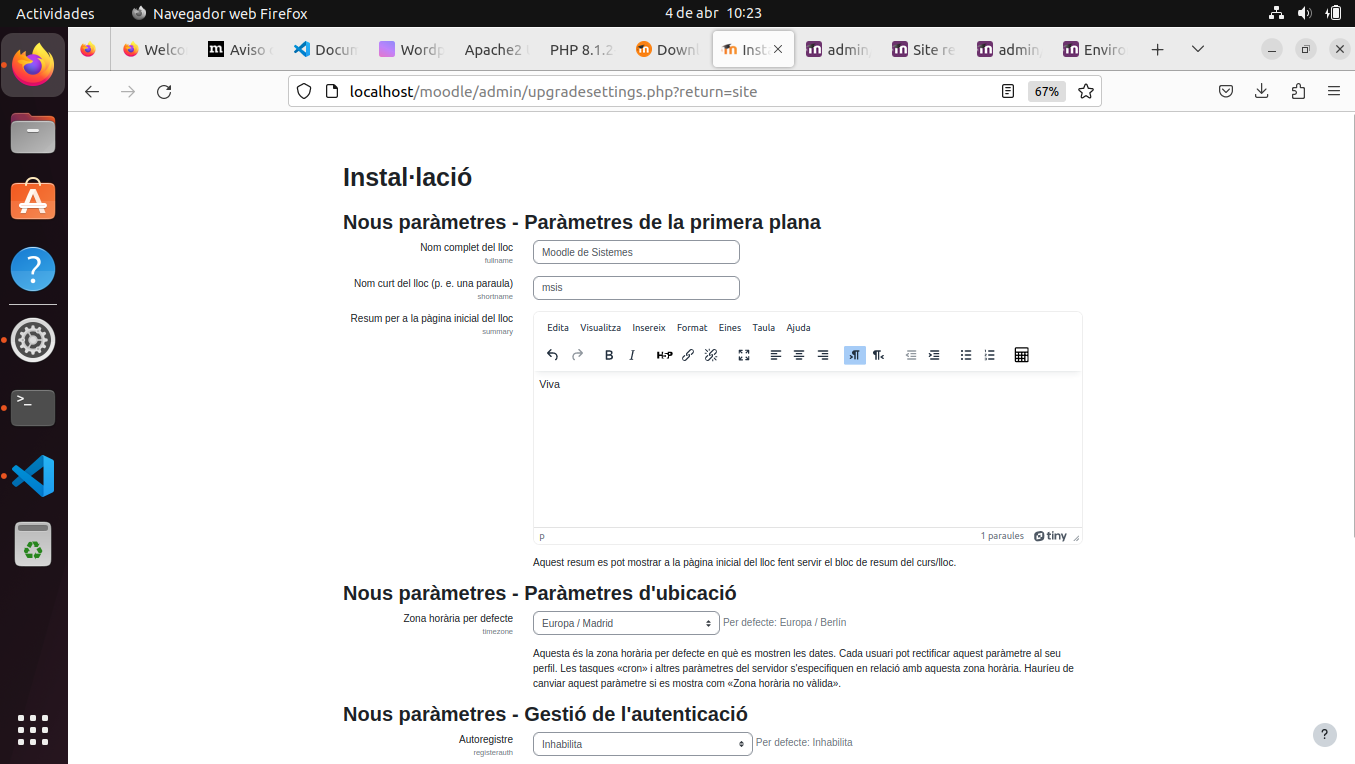This screenshot has width=1355, height=764.
Task: Open Visual Studio Code from the dock
Action: pos(33,476)
